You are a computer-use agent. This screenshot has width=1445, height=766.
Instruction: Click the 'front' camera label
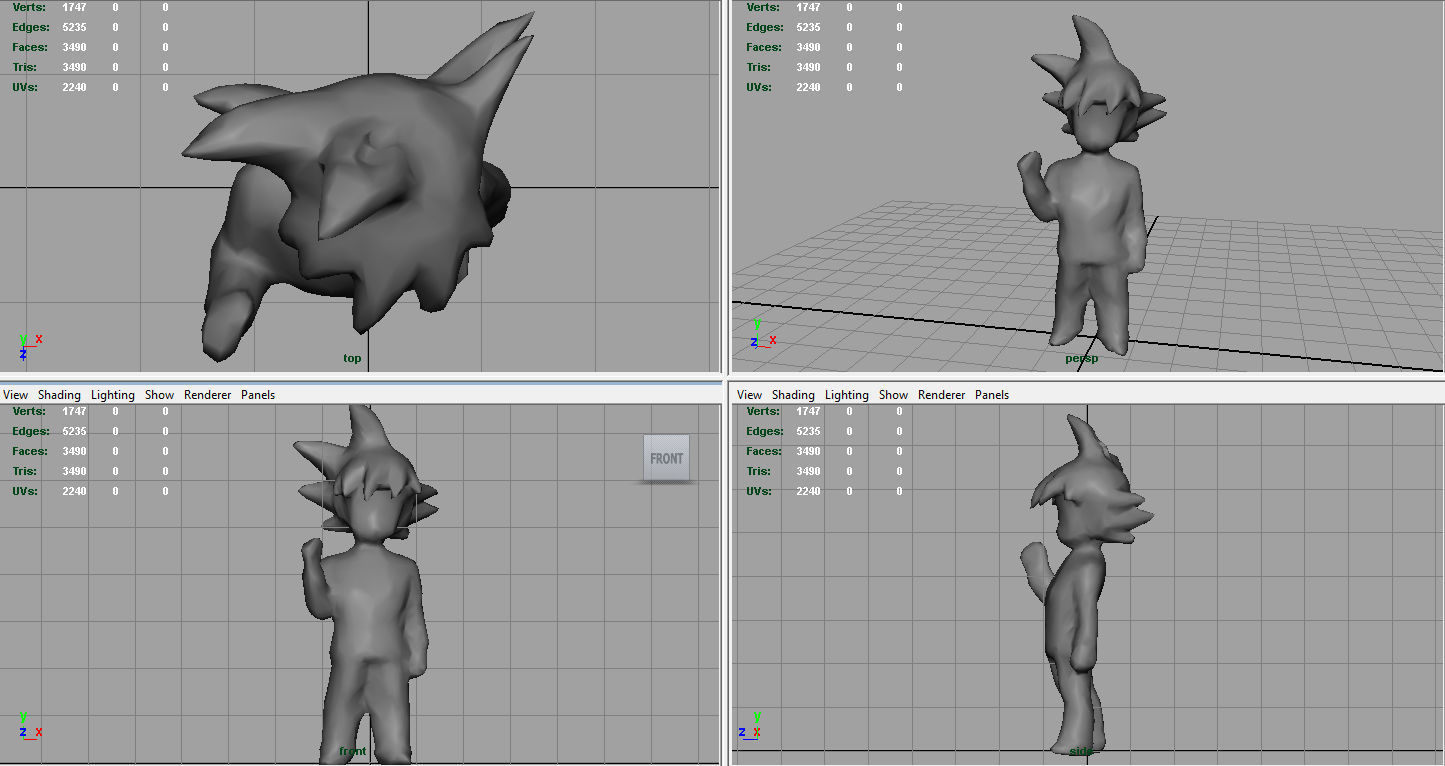tap(353, 751)
